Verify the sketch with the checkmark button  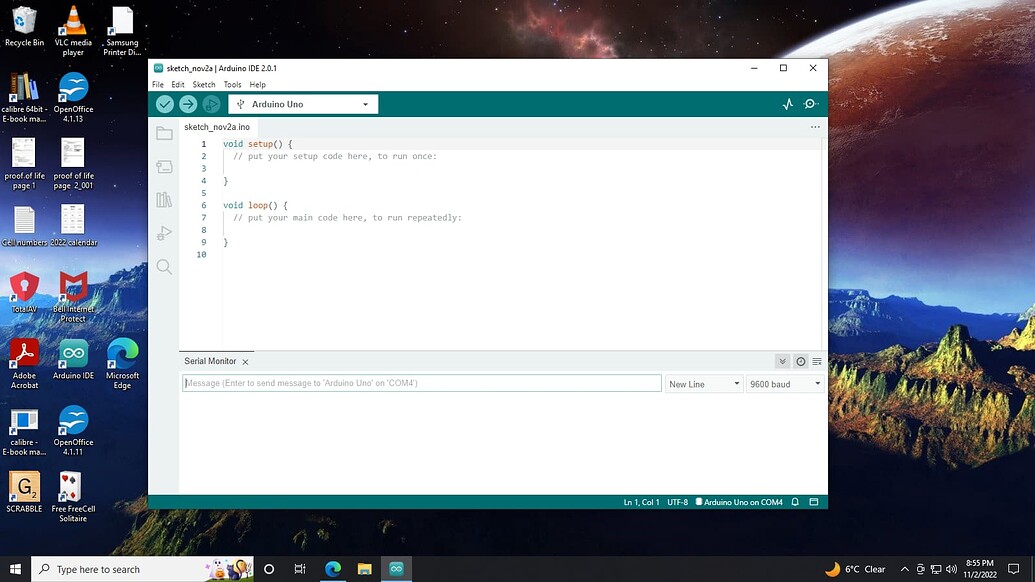[x=164, y=103]
